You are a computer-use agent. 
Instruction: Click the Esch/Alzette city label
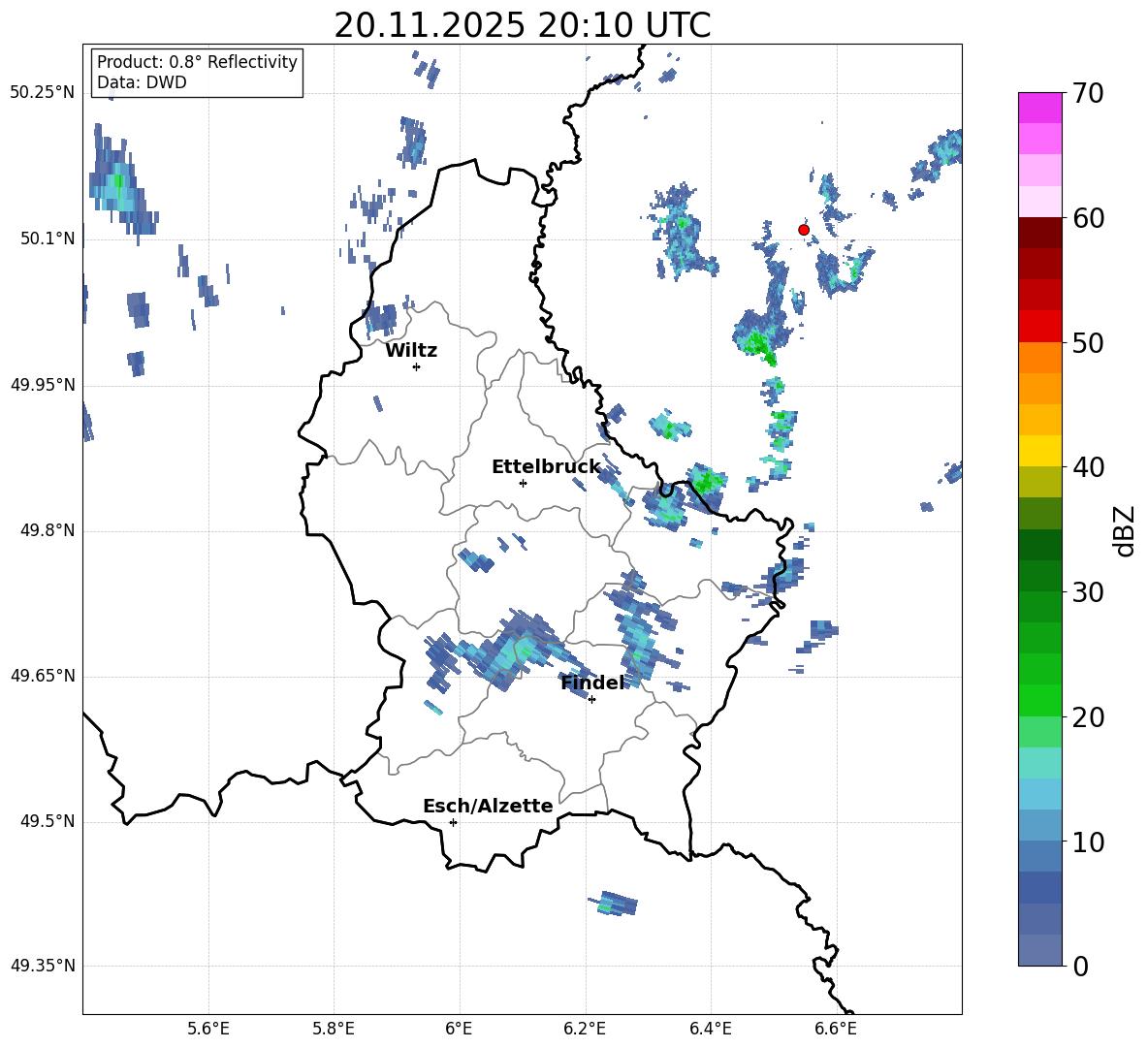click(488, 806)
